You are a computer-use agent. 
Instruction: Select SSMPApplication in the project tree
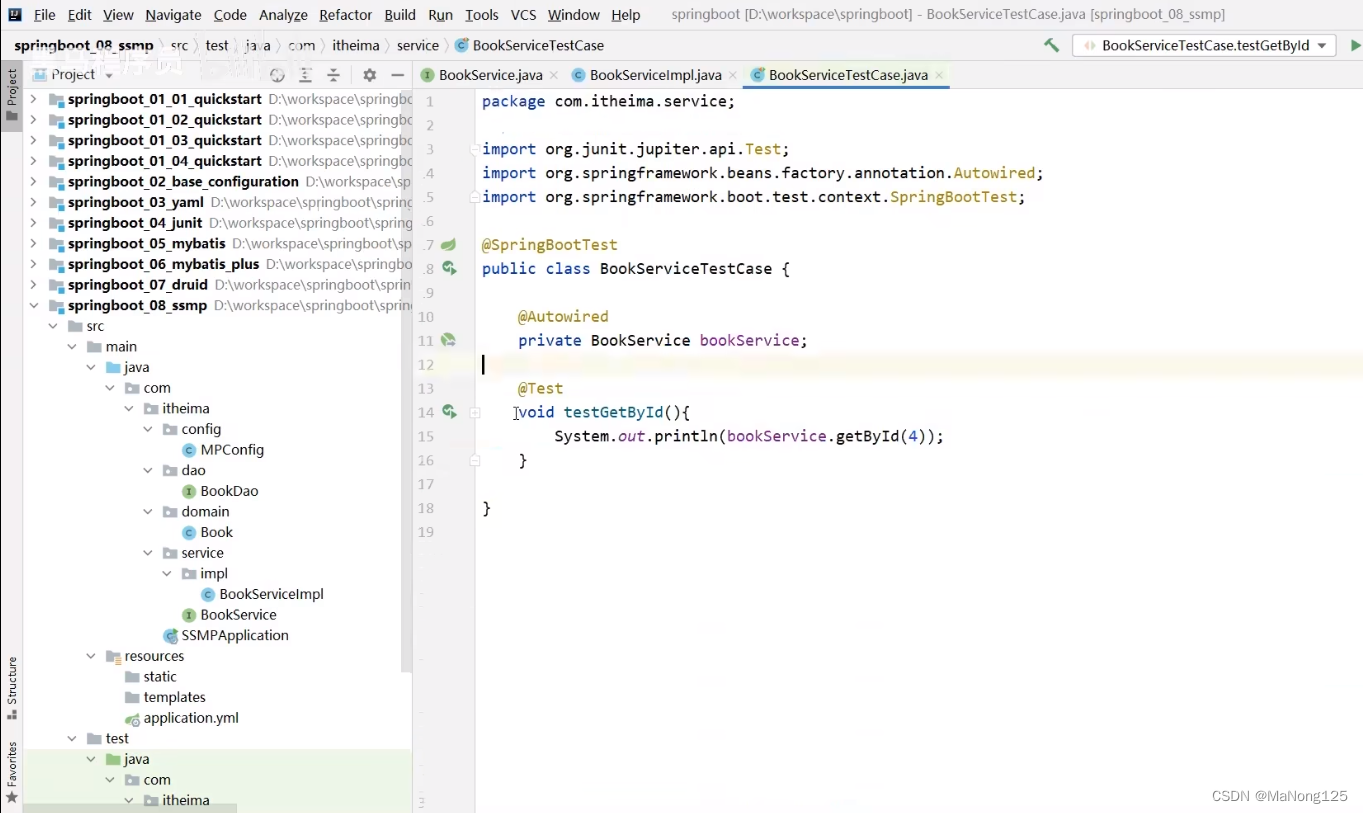[x=225, y=635]
